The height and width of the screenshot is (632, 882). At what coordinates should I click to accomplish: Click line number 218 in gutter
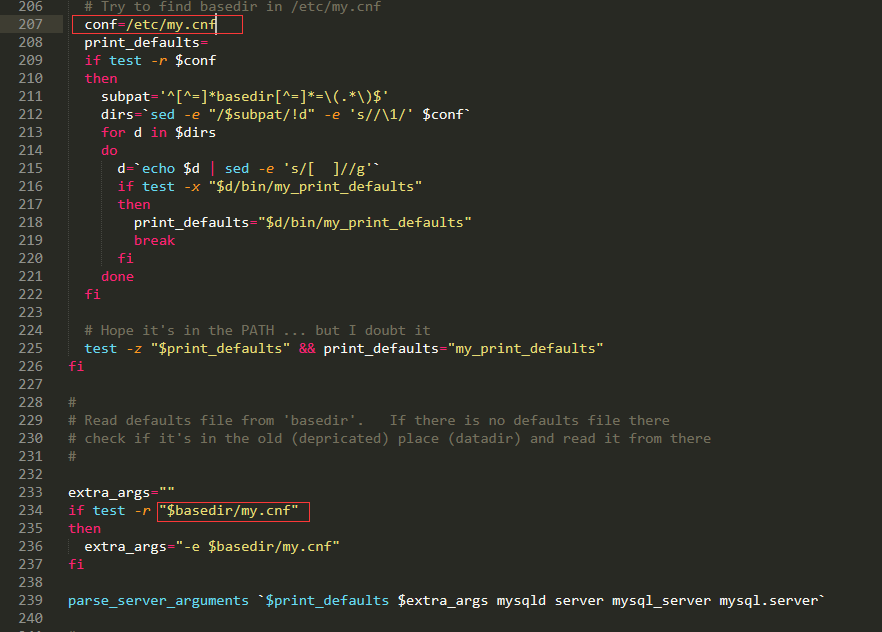(30, 222)
